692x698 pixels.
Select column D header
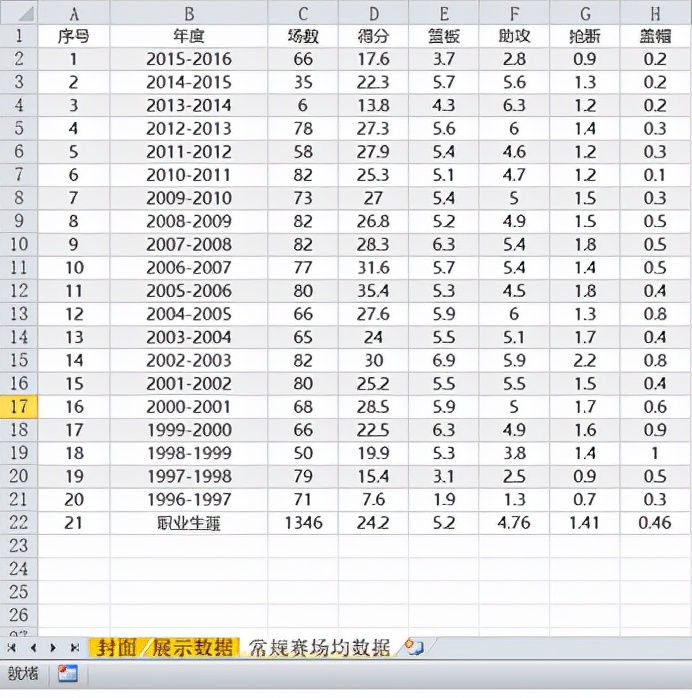click(x=373, y=13)
